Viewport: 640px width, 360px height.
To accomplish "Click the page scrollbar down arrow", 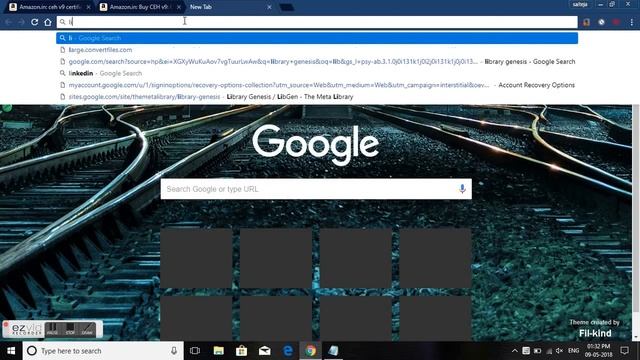I will [636, 338].
